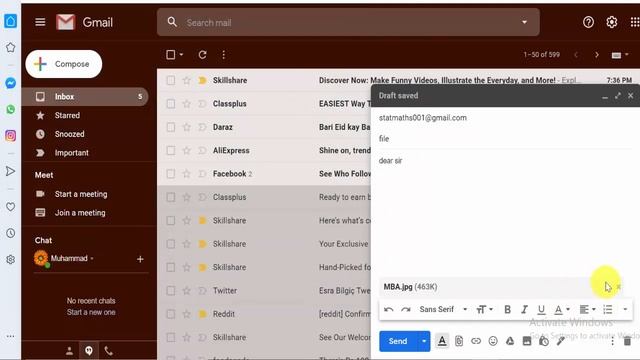This screenshot has height=360, width=640.
Task: Expand more formatting options arrow
Action: click(625, 310)
